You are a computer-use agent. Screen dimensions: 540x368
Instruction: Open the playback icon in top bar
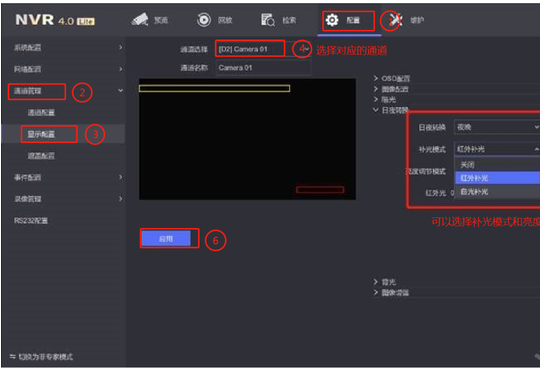coord(204,20)
